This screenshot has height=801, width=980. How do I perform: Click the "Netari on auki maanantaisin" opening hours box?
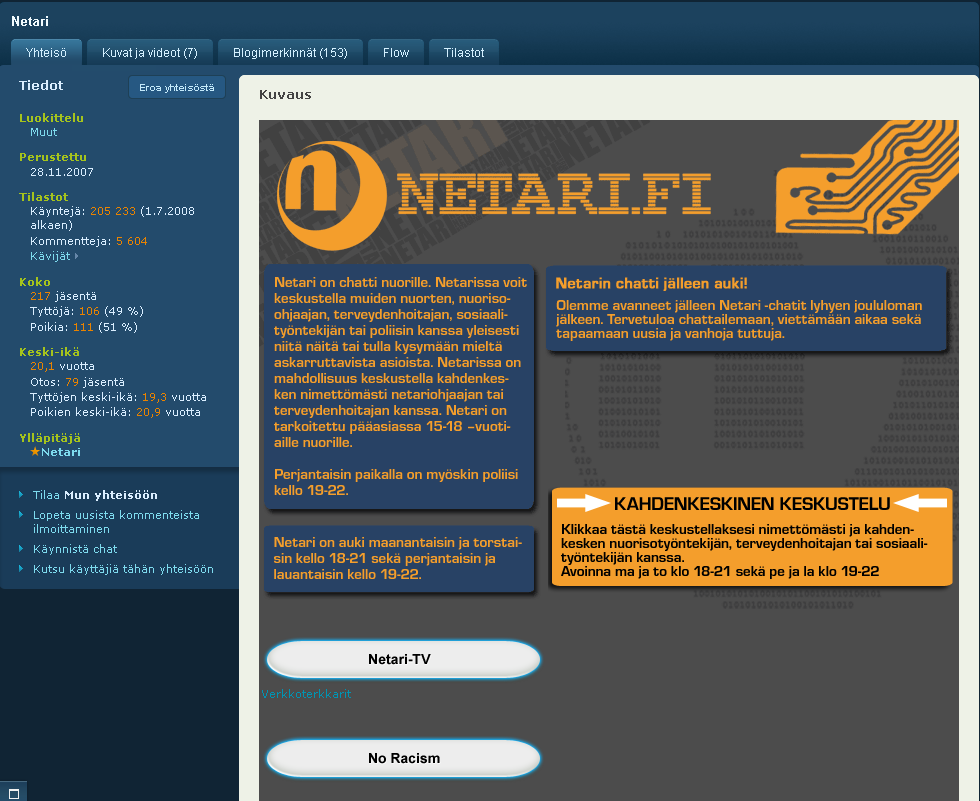[x=399, y=559]
